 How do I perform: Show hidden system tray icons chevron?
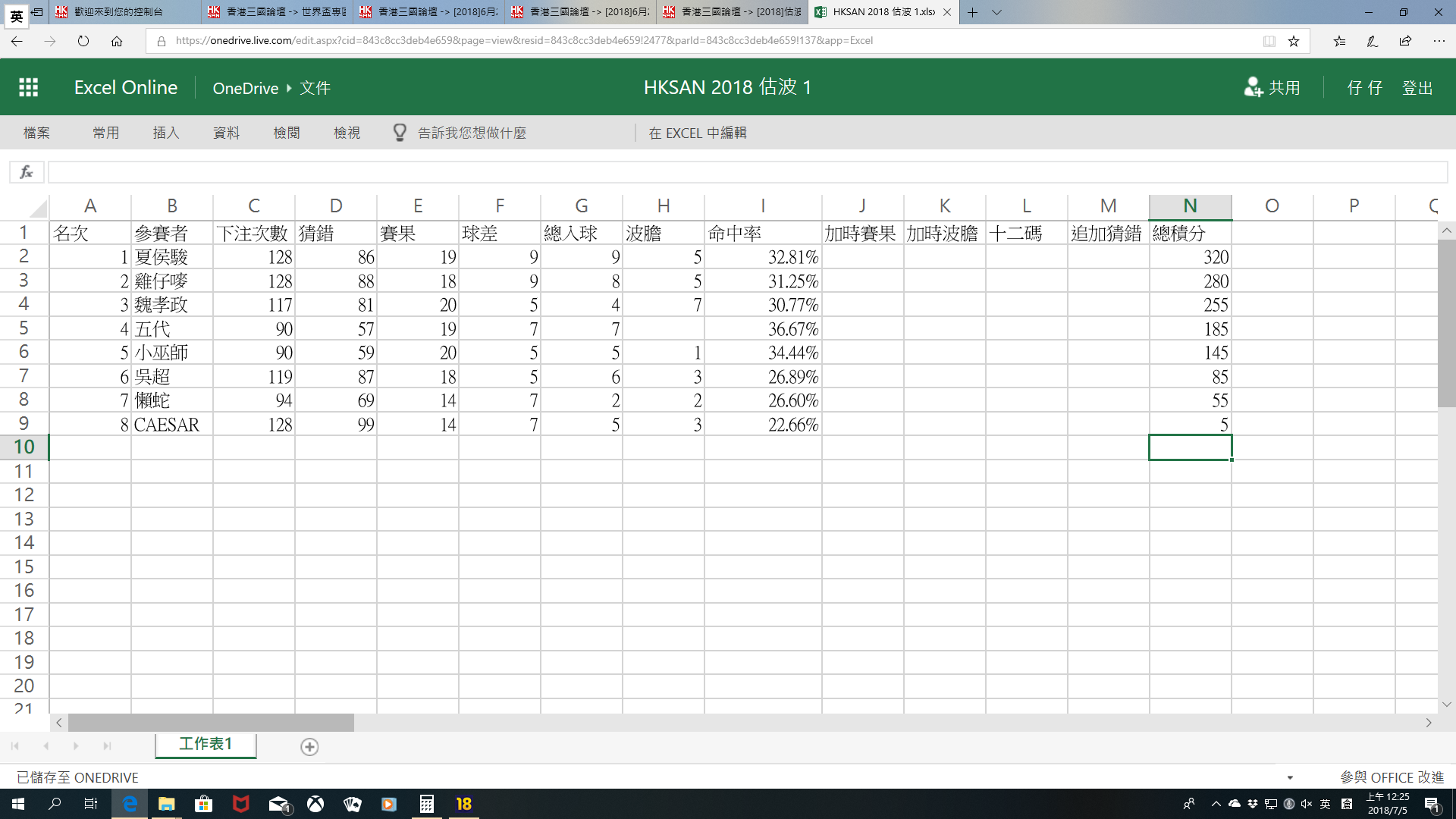(1216, 804)
